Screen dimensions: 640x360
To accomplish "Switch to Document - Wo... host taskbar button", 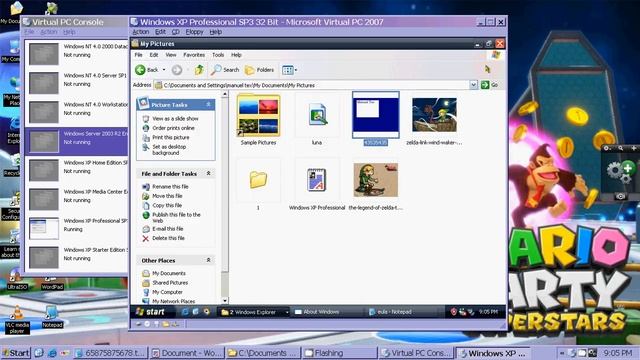I will 187,353.
